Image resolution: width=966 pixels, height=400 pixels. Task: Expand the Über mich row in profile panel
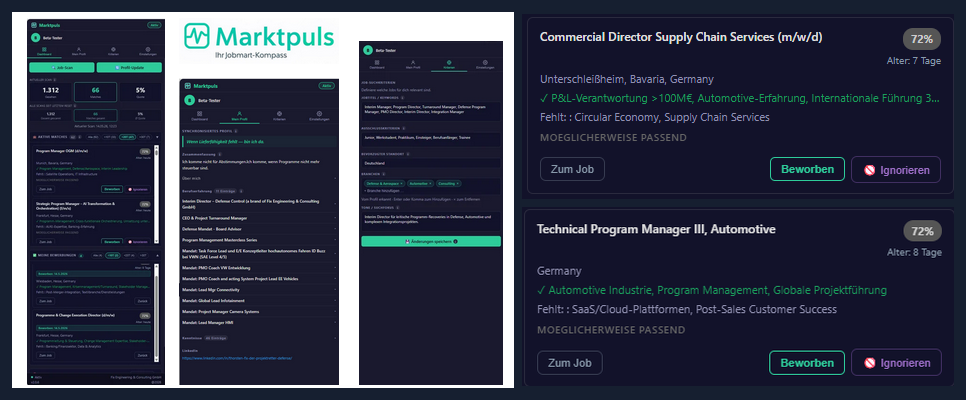coord(259,178)
